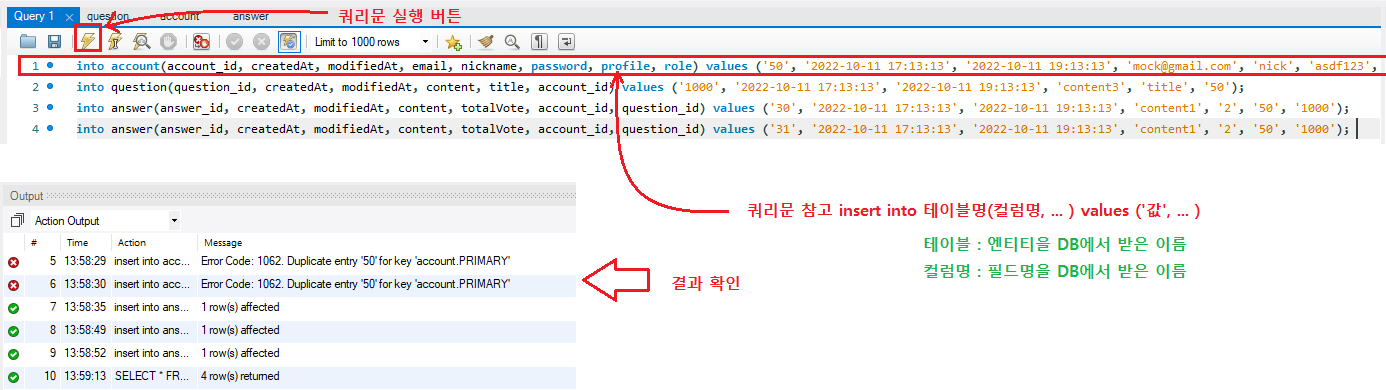Image resolution: width=1386 pixels, height=390 pixels.
Task: Click line number 1 in the editor gutter
Action: [35, 67]
